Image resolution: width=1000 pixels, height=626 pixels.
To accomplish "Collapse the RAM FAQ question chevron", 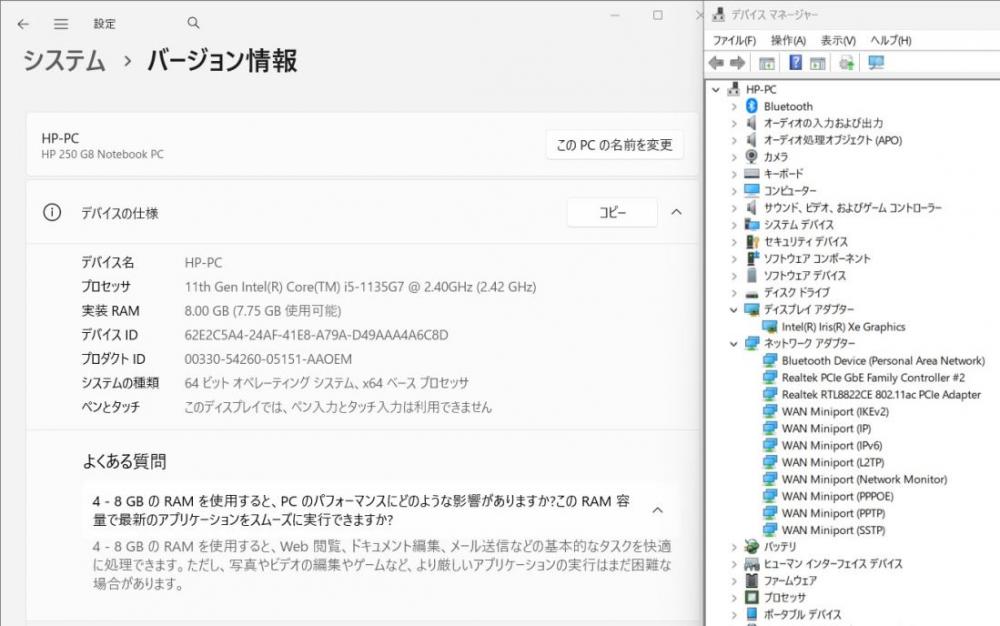I will coord(658,510).
